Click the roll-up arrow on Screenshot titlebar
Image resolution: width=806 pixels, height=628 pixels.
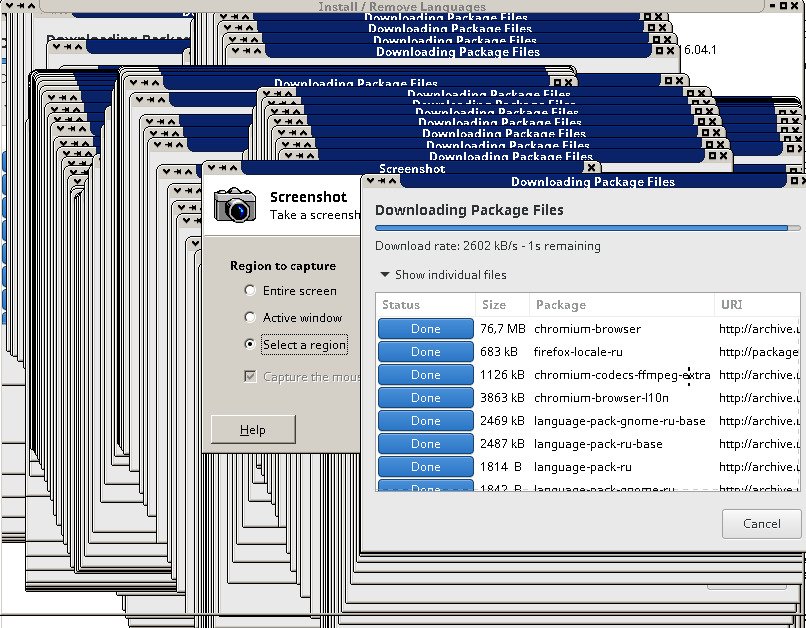pos(234,169)
